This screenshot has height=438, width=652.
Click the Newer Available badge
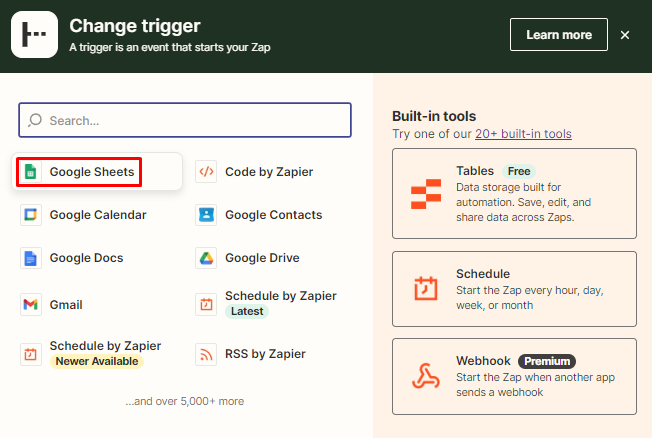tap(97, 361)
